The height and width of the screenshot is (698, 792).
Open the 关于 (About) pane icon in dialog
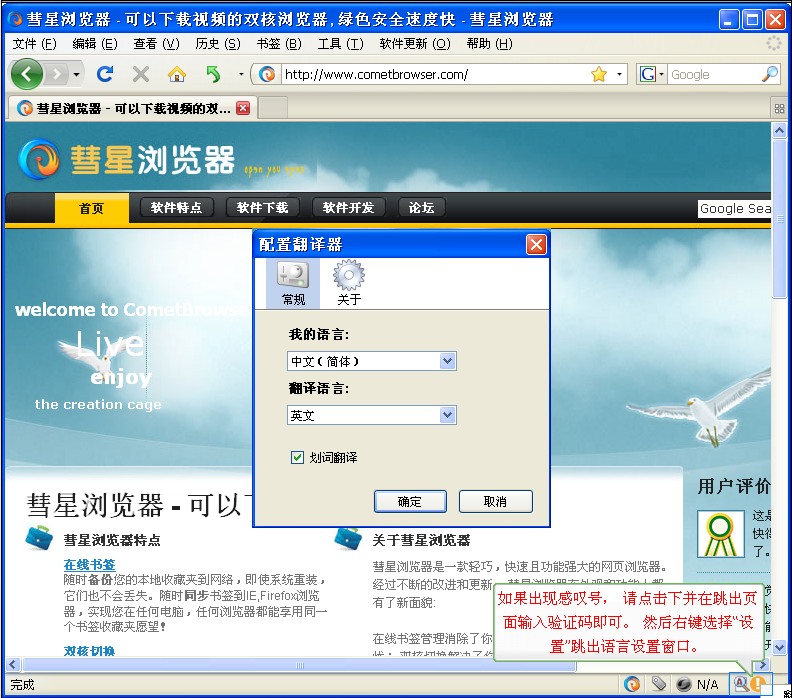point(349,282)
